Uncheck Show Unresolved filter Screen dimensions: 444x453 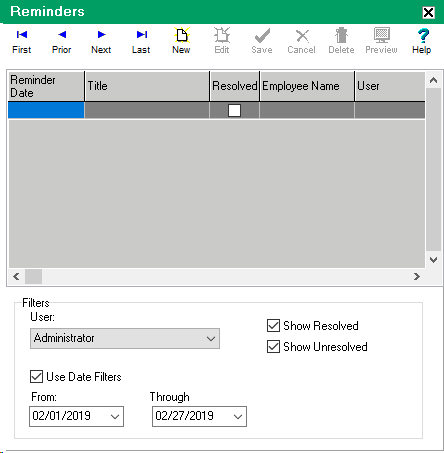(x=273, y=347)
